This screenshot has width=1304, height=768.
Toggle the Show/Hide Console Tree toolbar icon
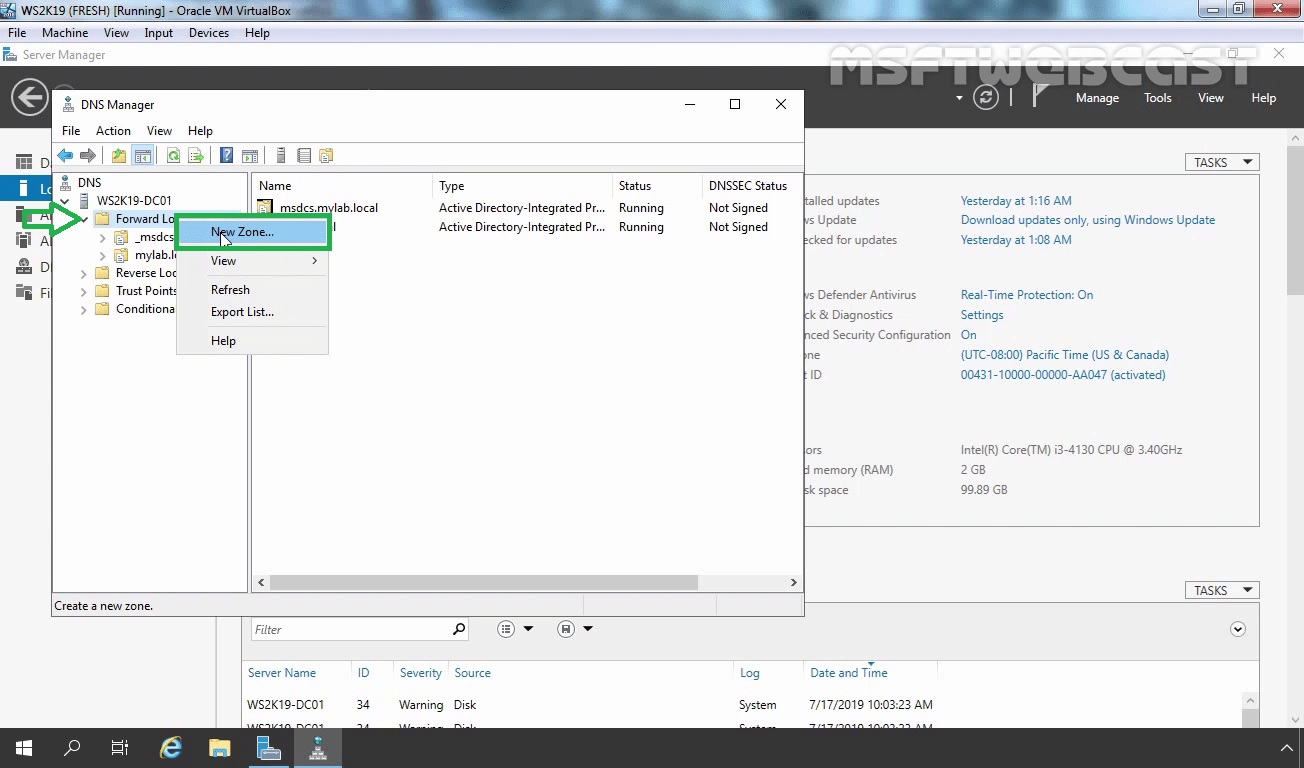pyautogui.click(x=142, y=156)
